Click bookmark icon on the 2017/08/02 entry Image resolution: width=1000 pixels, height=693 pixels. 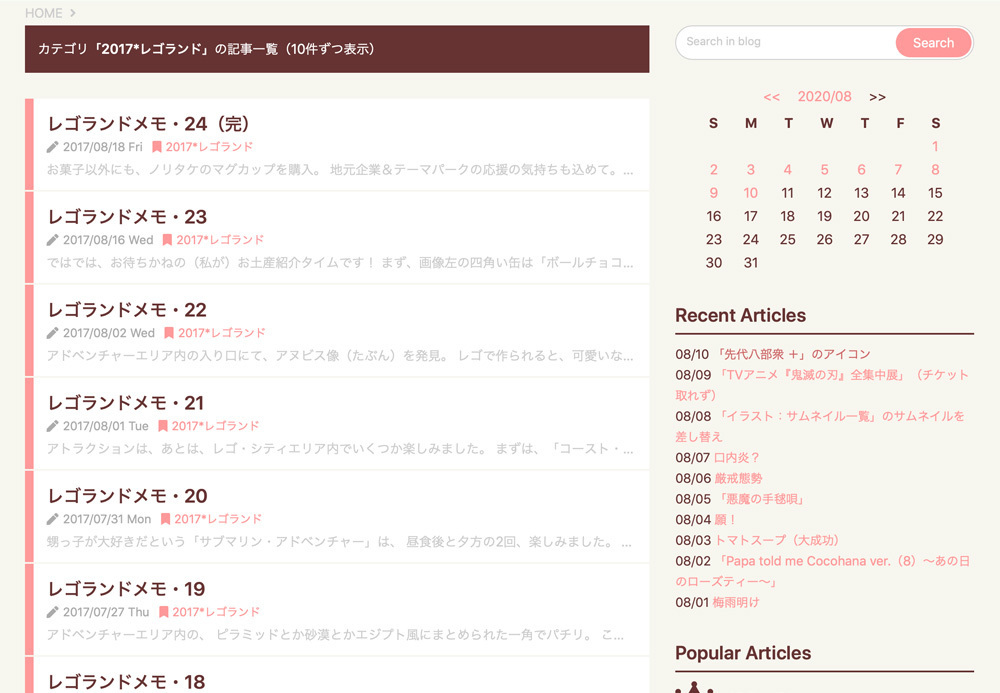click(x=168, y=333)
